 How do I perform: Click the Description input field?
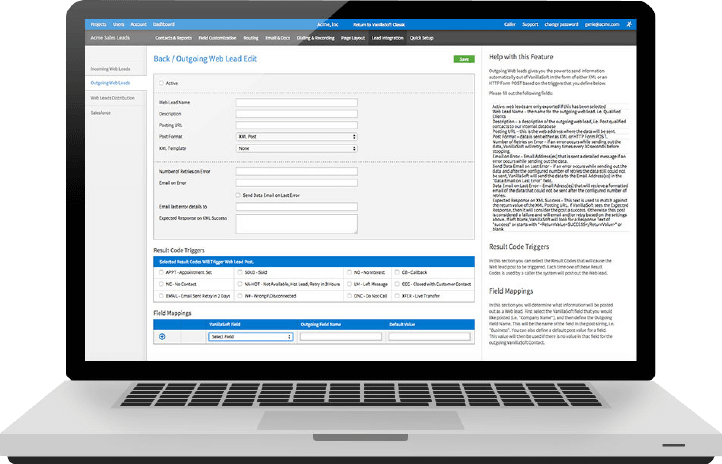tap(297, 114)
